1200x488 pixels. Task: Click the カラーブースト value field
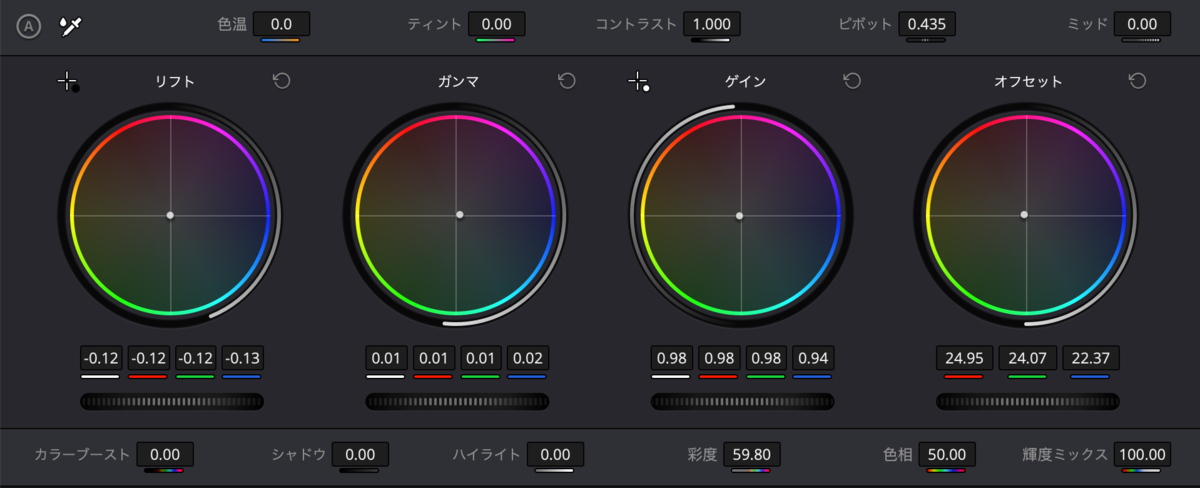point(165,454)
